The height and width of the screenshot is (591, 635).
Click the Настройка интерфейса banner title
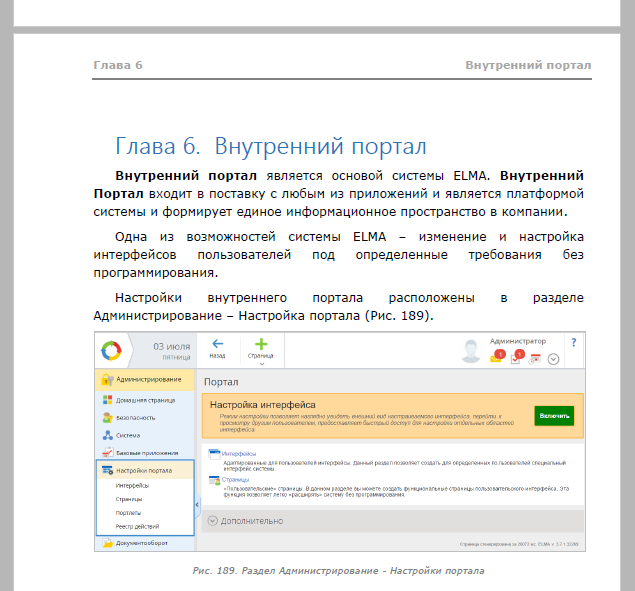coord(262,405)
